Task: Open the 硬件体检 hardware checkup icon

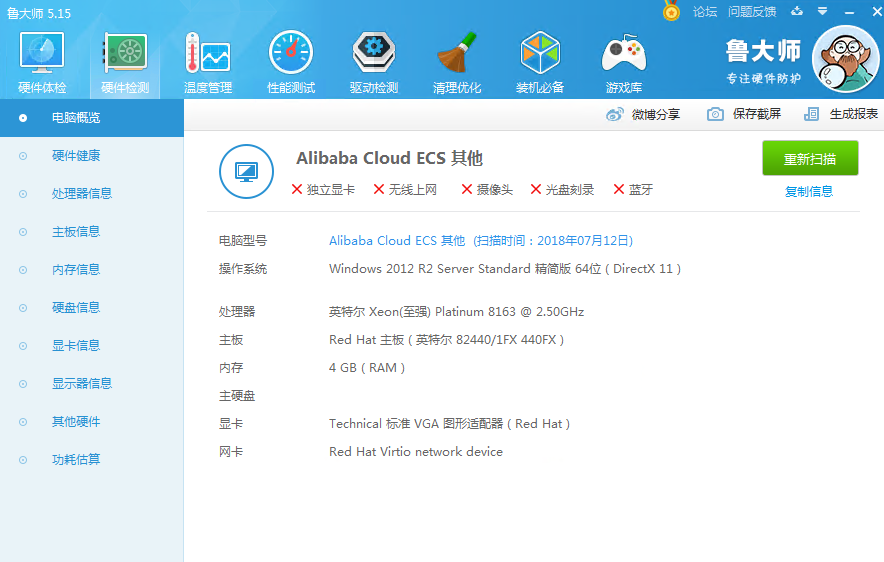Action: (x=42, y=54)
